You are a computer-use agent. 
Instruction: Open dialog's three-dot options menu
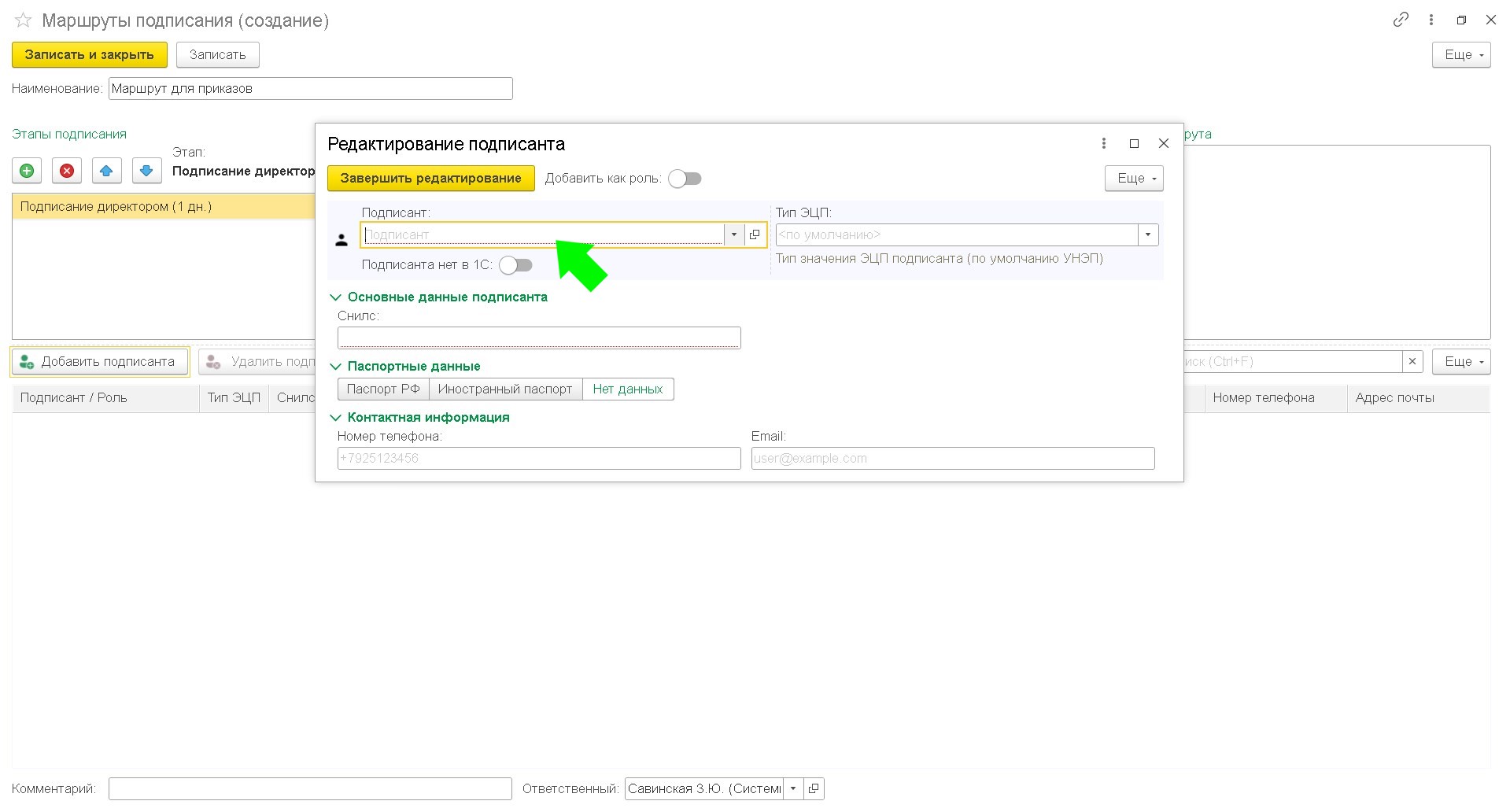(x=1103, y=143)
